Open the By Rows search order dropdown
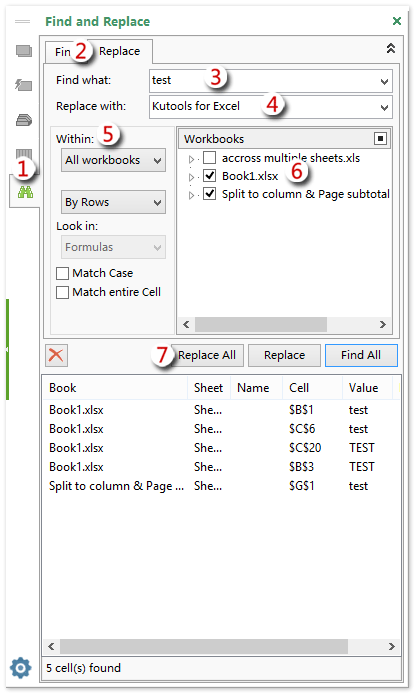The height and width of the screenshot is (695, 415). [113, 202]
